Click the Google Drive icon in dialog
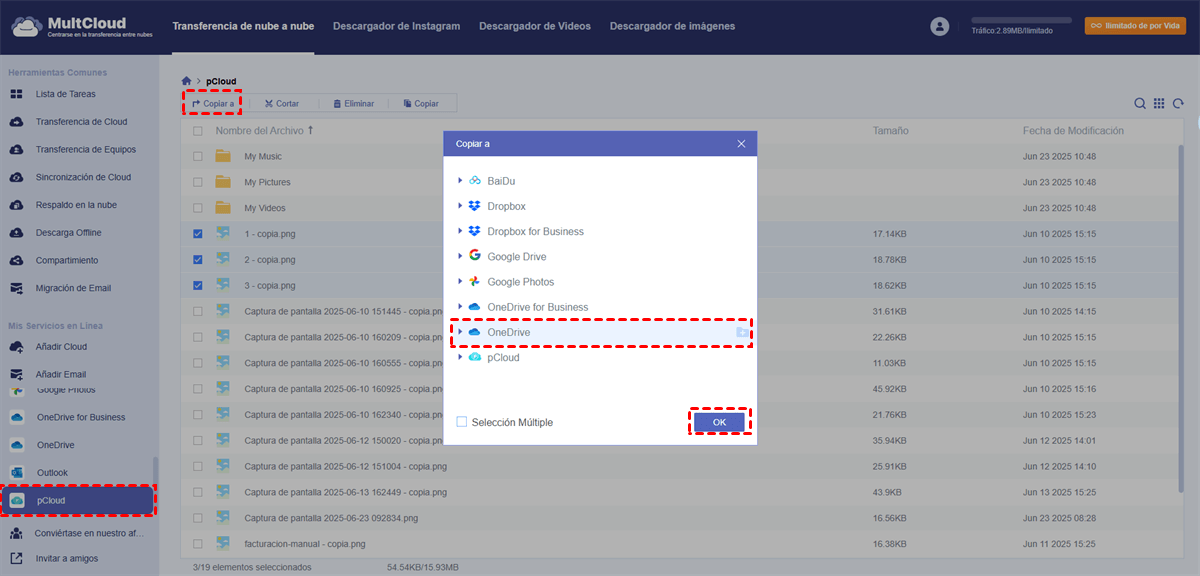1200x576 pixels. click(x=475, y=256)
